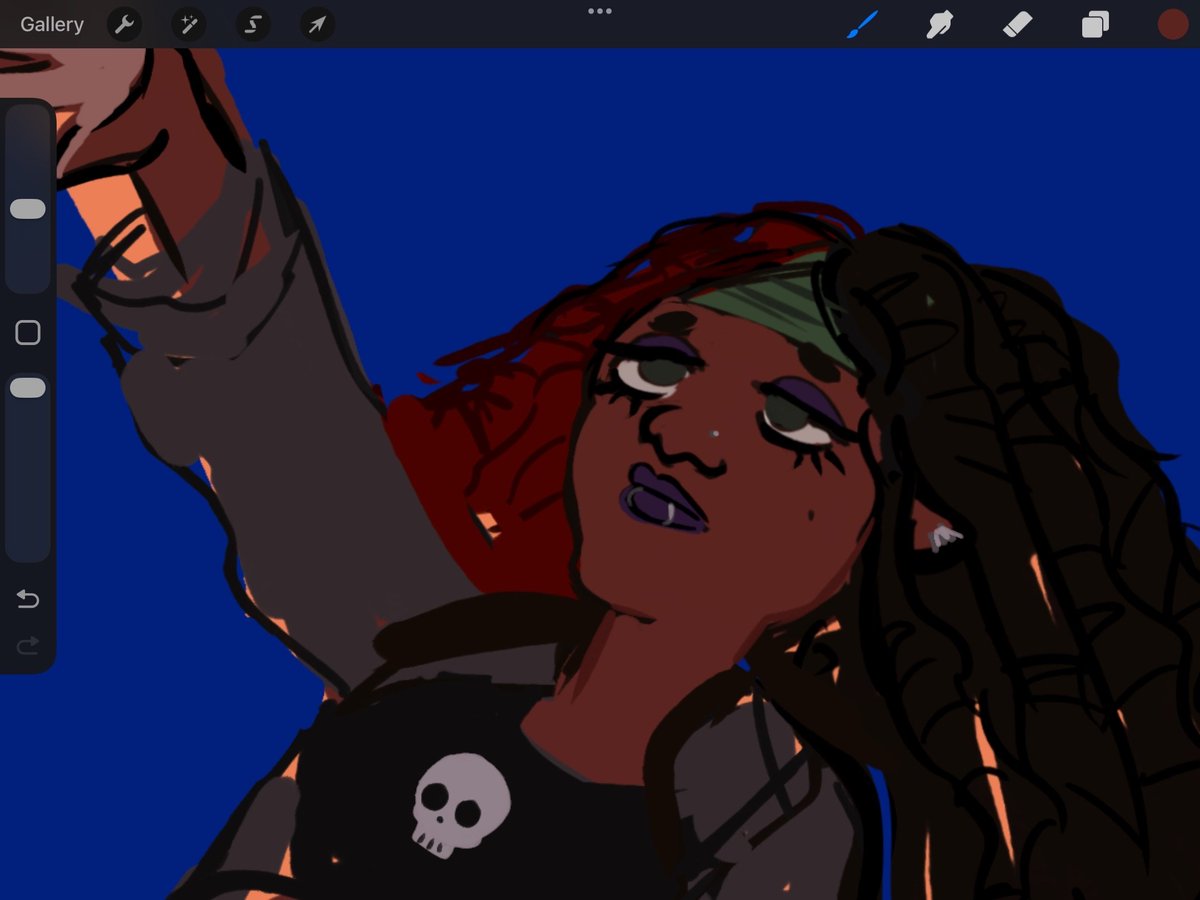The width and height of the screenshot is (1200, 900).
Task: Activate the Transform arrow tool
Action: pyautogui.click(x=317, y=24)
